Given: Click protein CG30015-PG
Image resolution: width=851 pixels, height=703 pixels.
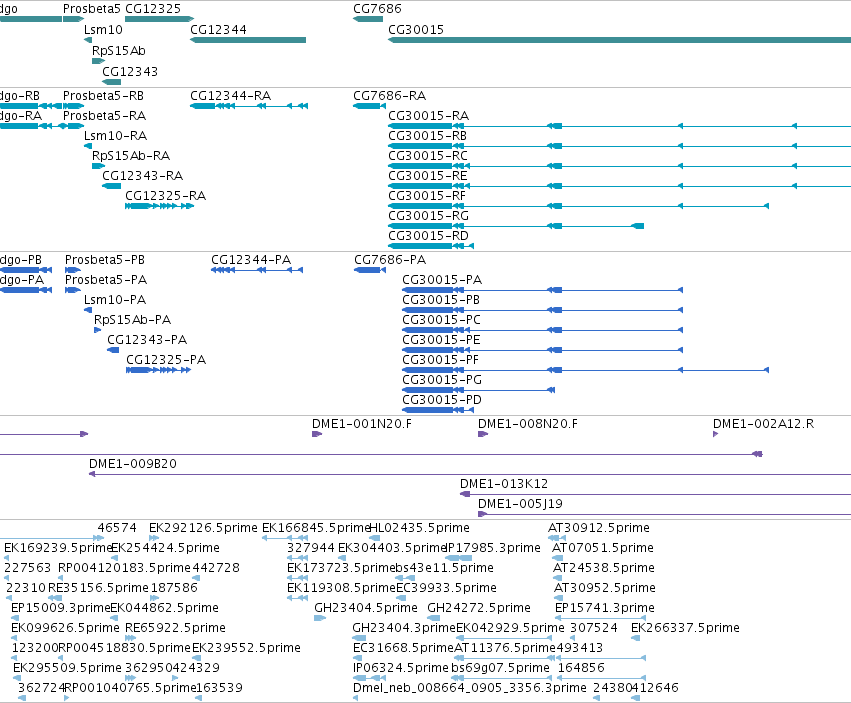Looking at the screenshot, I should pos(478,390).
